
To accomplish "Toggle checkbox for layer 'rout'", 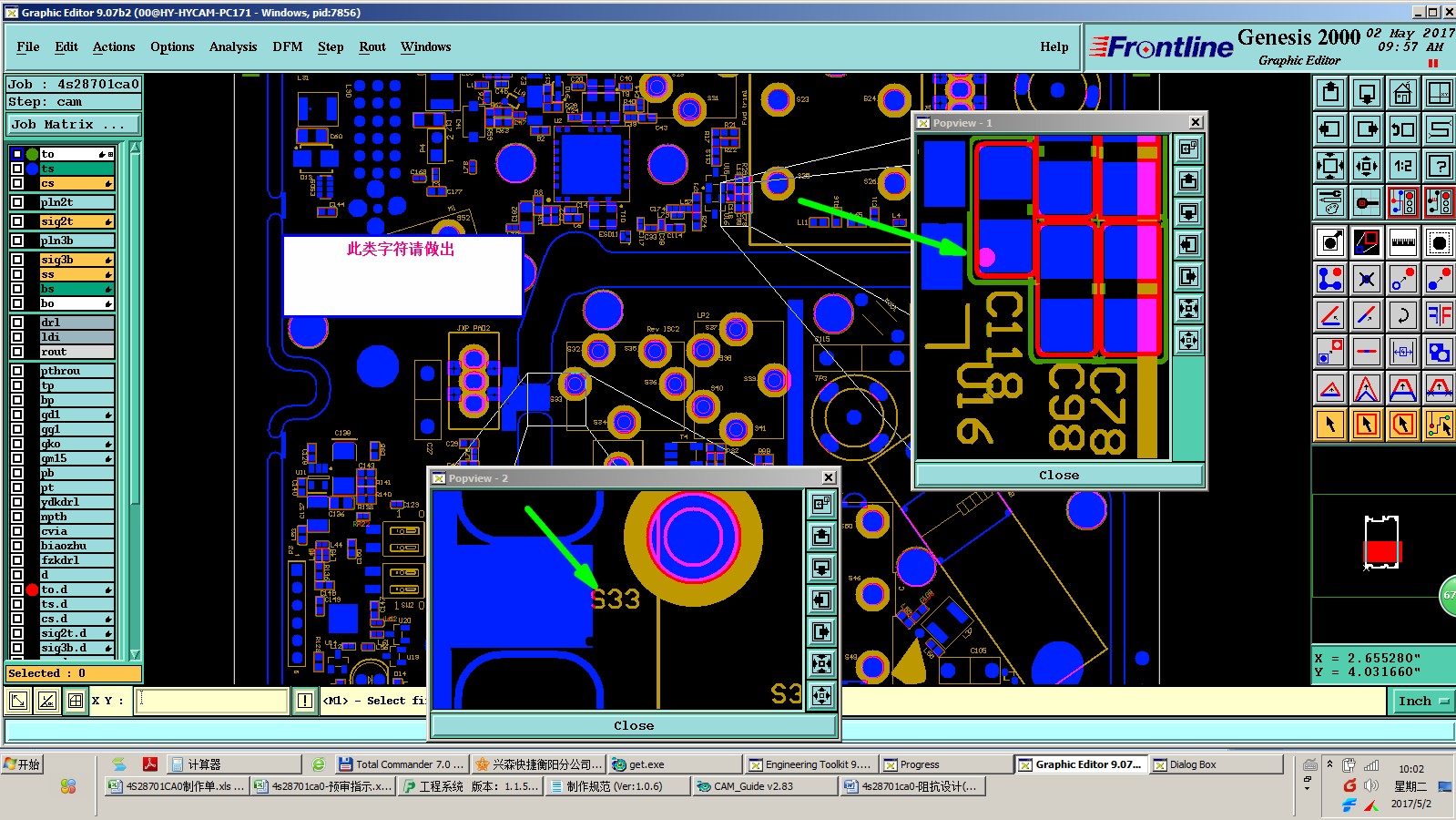I will (x=17, y=352).
